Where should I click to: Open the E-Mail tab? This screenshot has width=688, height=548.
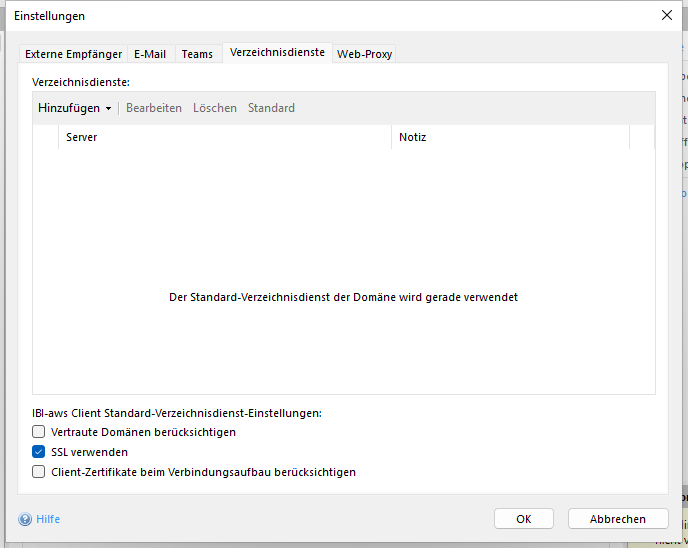point(150,54)
